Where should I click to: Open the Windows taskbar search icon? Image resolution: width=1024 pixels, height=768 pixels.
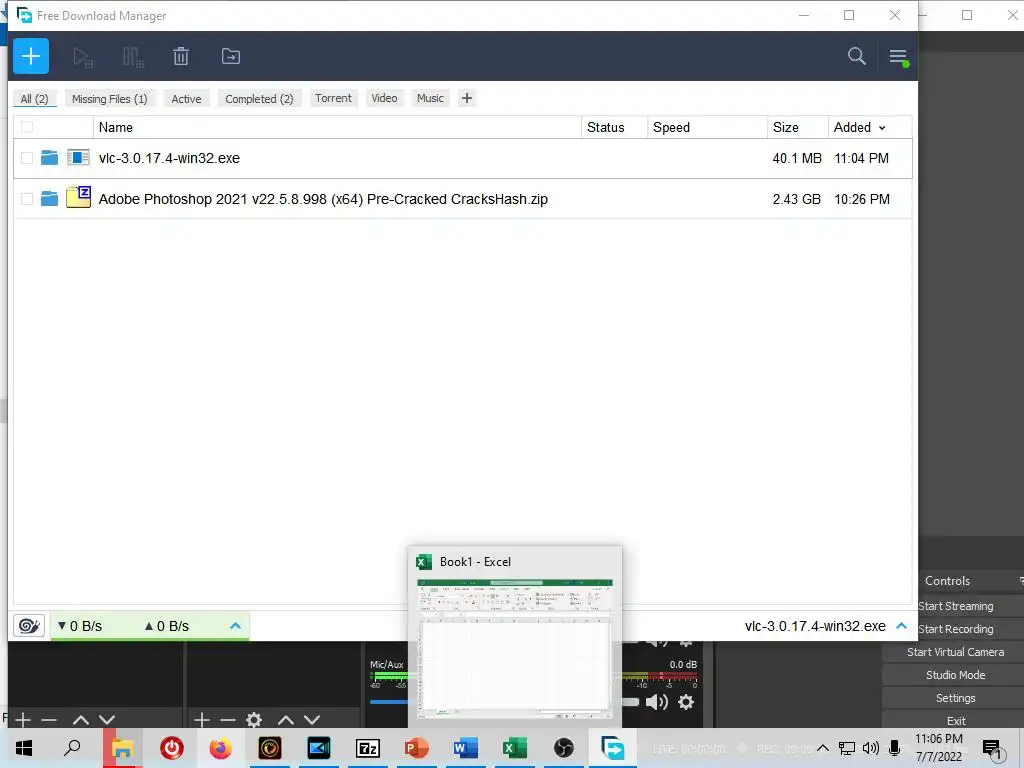[72, 748]
